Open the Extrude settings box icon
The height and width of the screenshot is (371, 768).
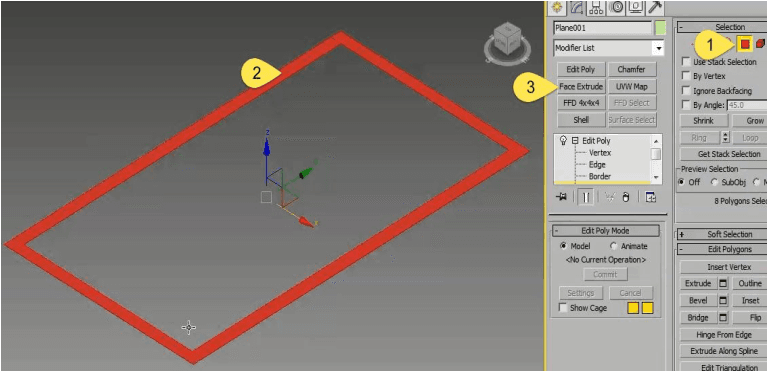tap(722, 284)
